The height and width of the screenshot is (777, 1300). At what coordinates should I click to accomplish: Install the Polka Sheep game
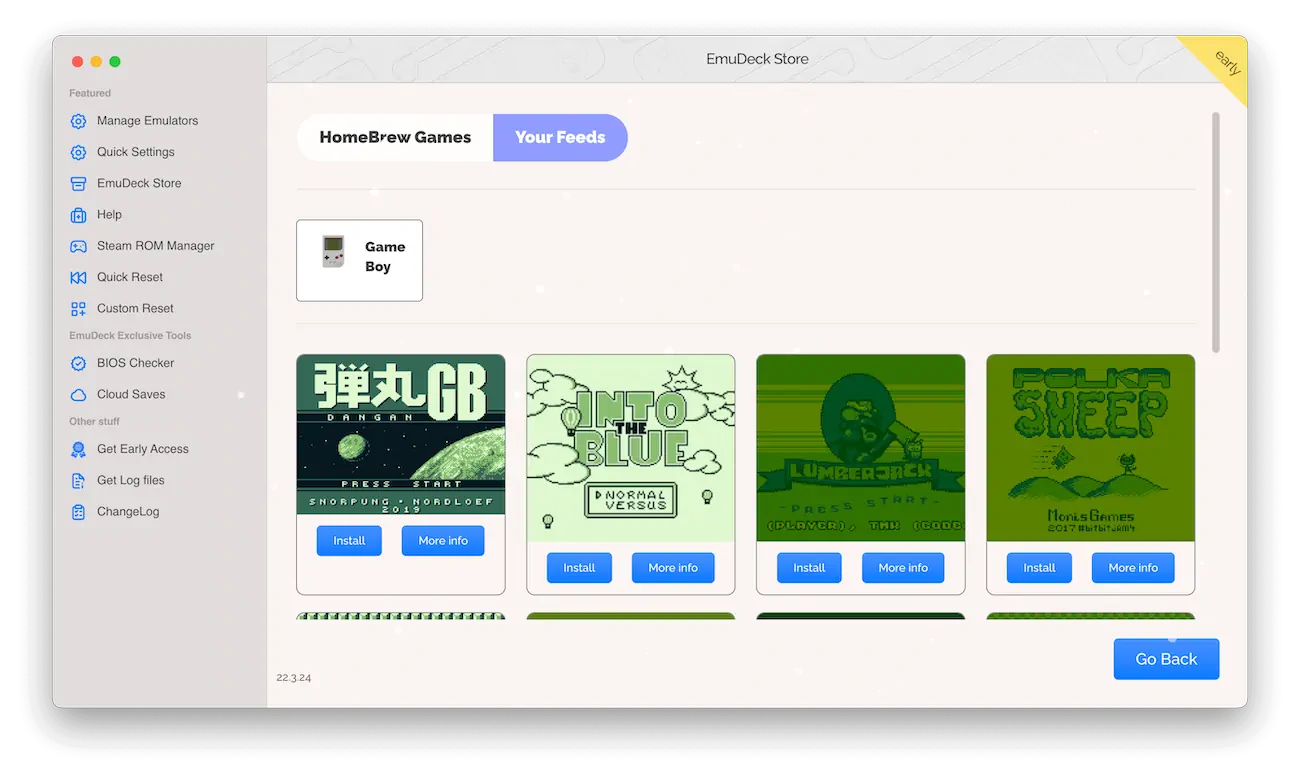[1039, 567]
